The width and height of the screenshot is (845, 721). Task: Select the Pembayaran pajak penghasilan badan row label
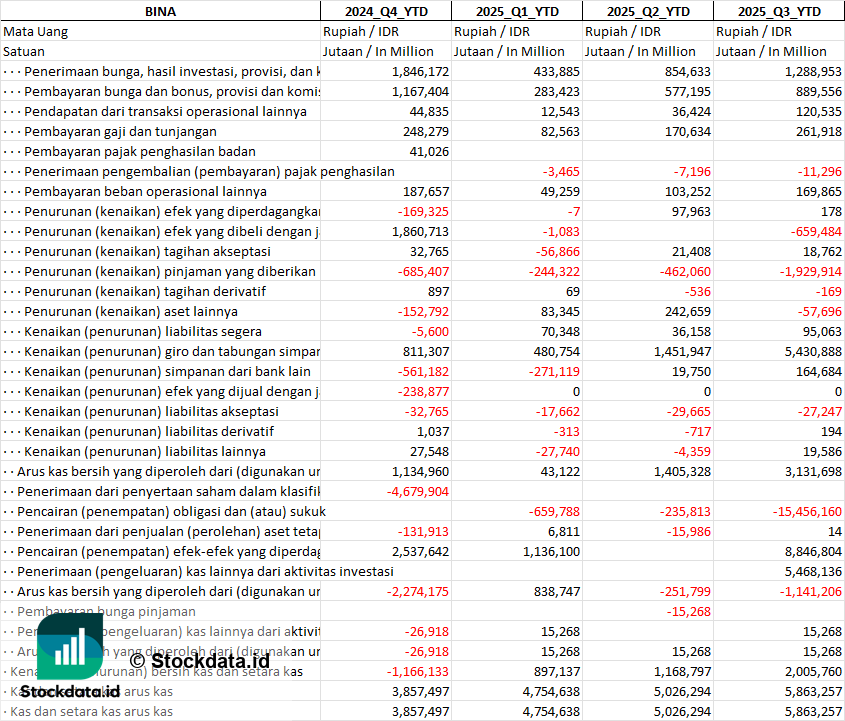click(x=140, y=151)
